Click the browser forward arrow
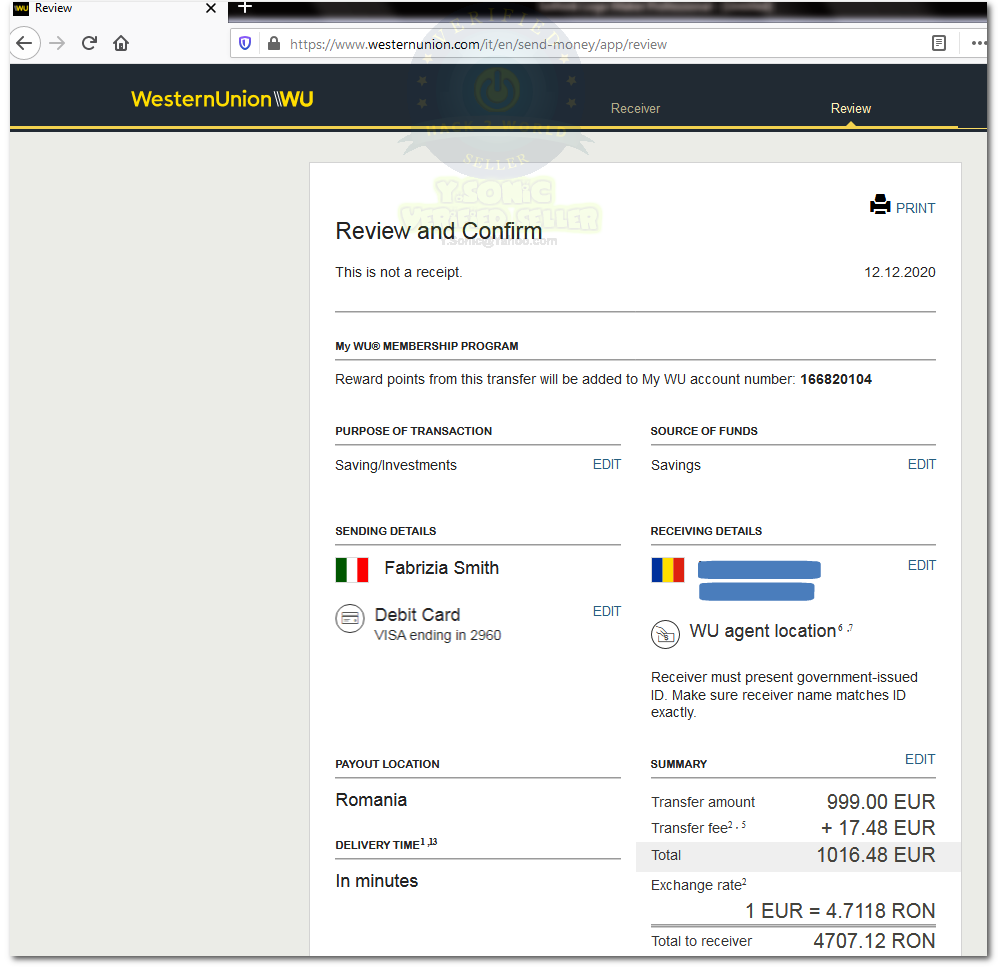The width and height of the screenshot is (998, 975). point(57,43)
